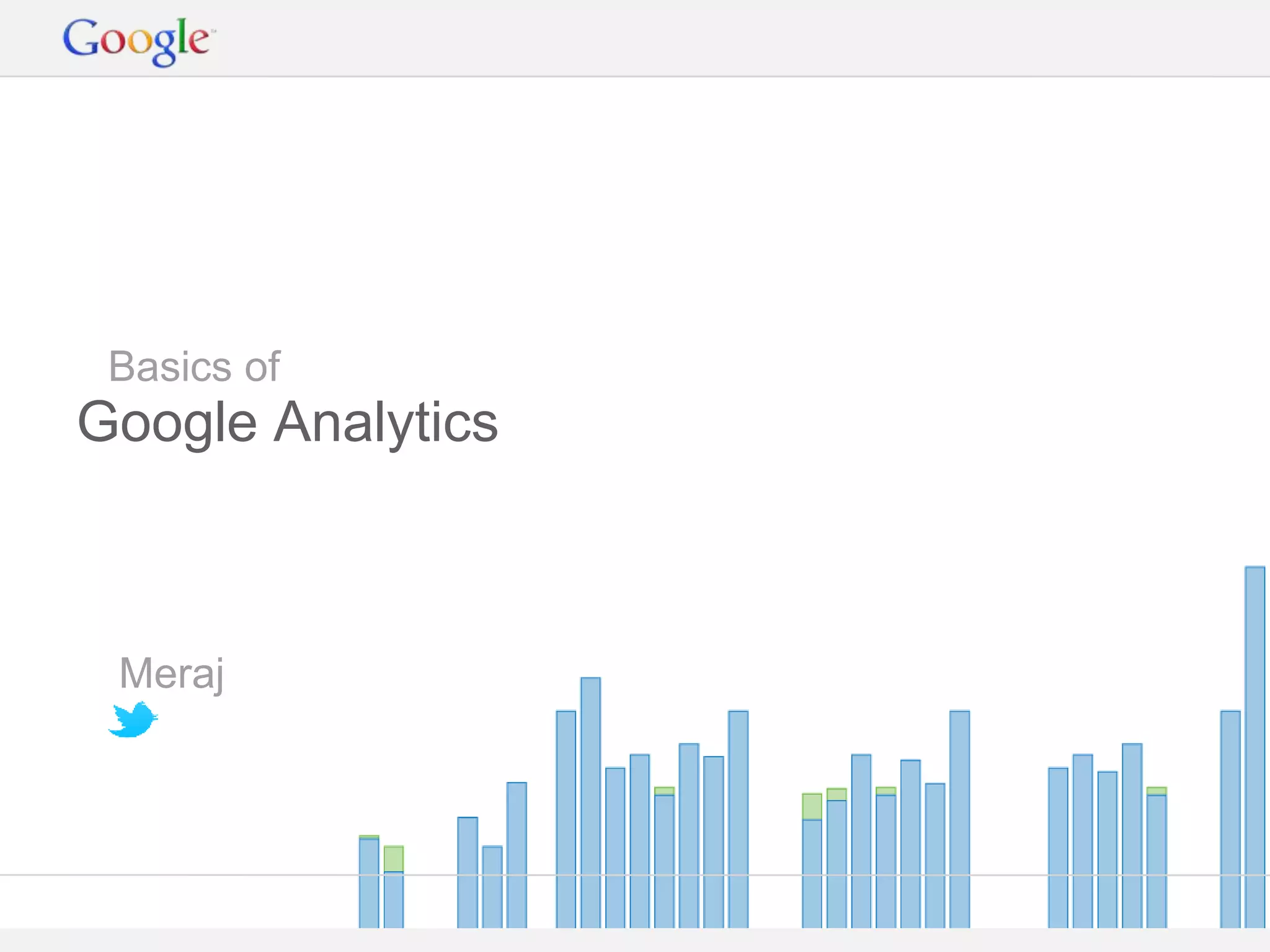Click the tallest bar in the three-bar group
Viewport: 1270px width, 952px height.
tap(517, 855)
